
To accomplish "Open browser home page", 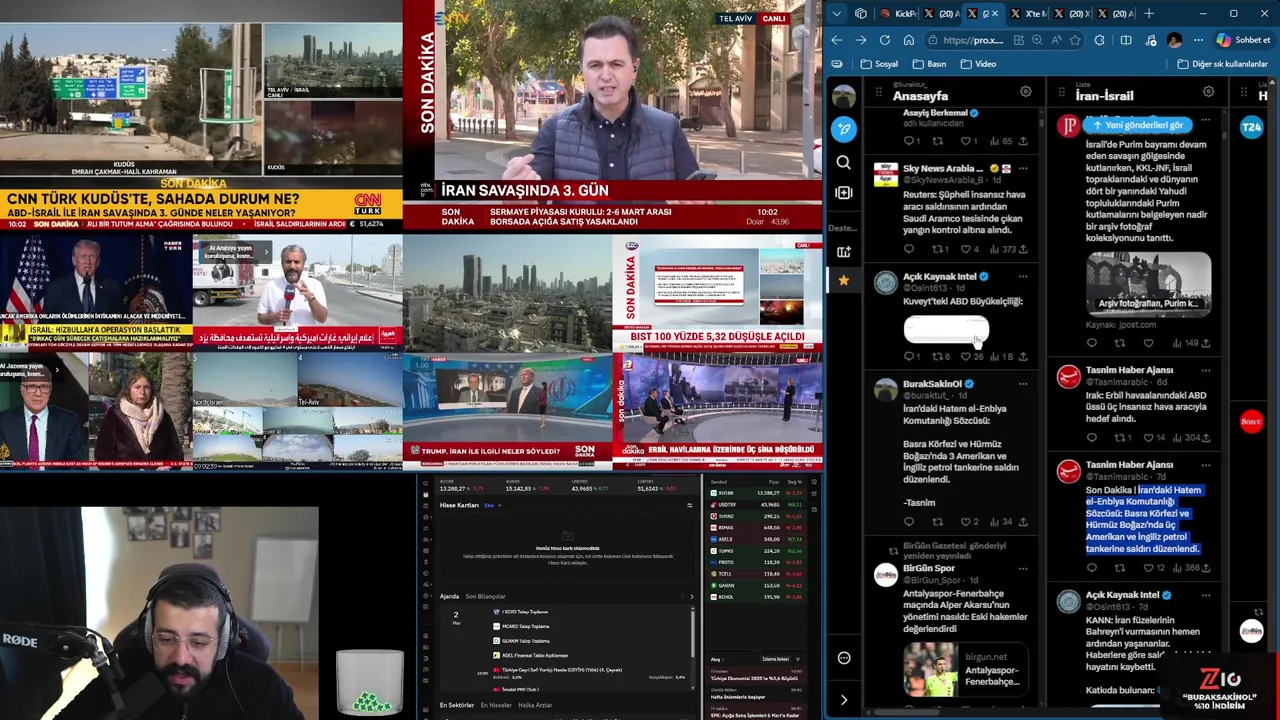I will pyautogui.click(x=909, y=40).
